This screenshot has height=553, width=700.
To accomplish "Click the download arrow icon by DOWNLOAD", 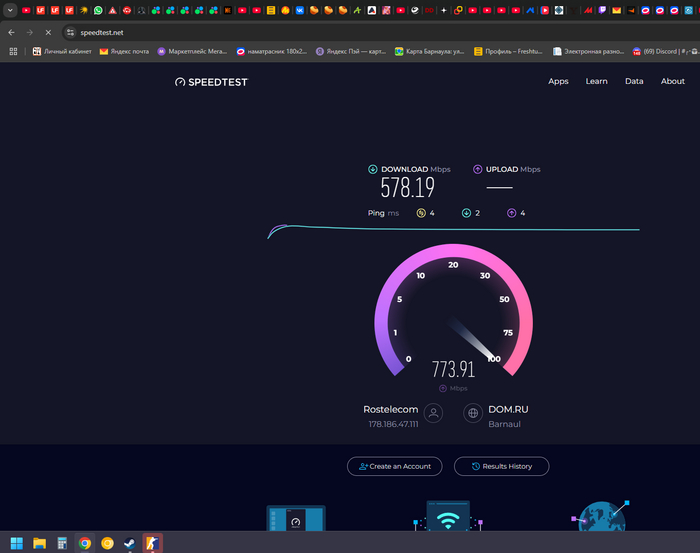I will [373, 170].
